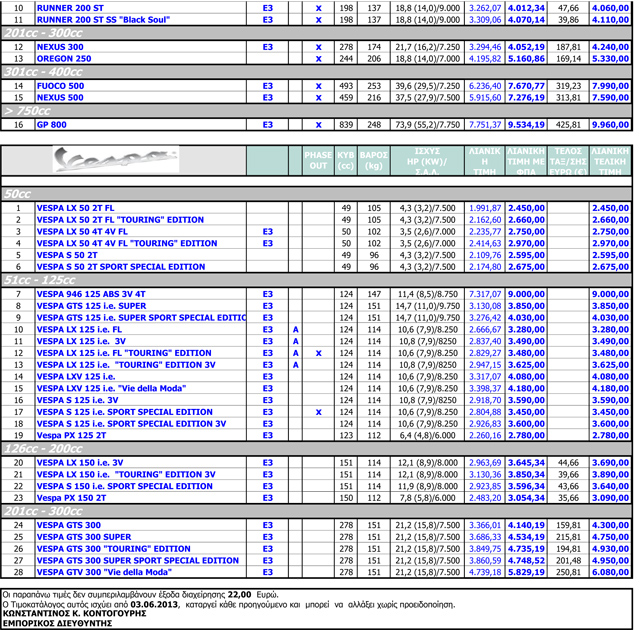Open VESPA 946 125 ABS 3V 4T model
The height and width of the screenshot is (630, 640).
click(x=90, y=293)
